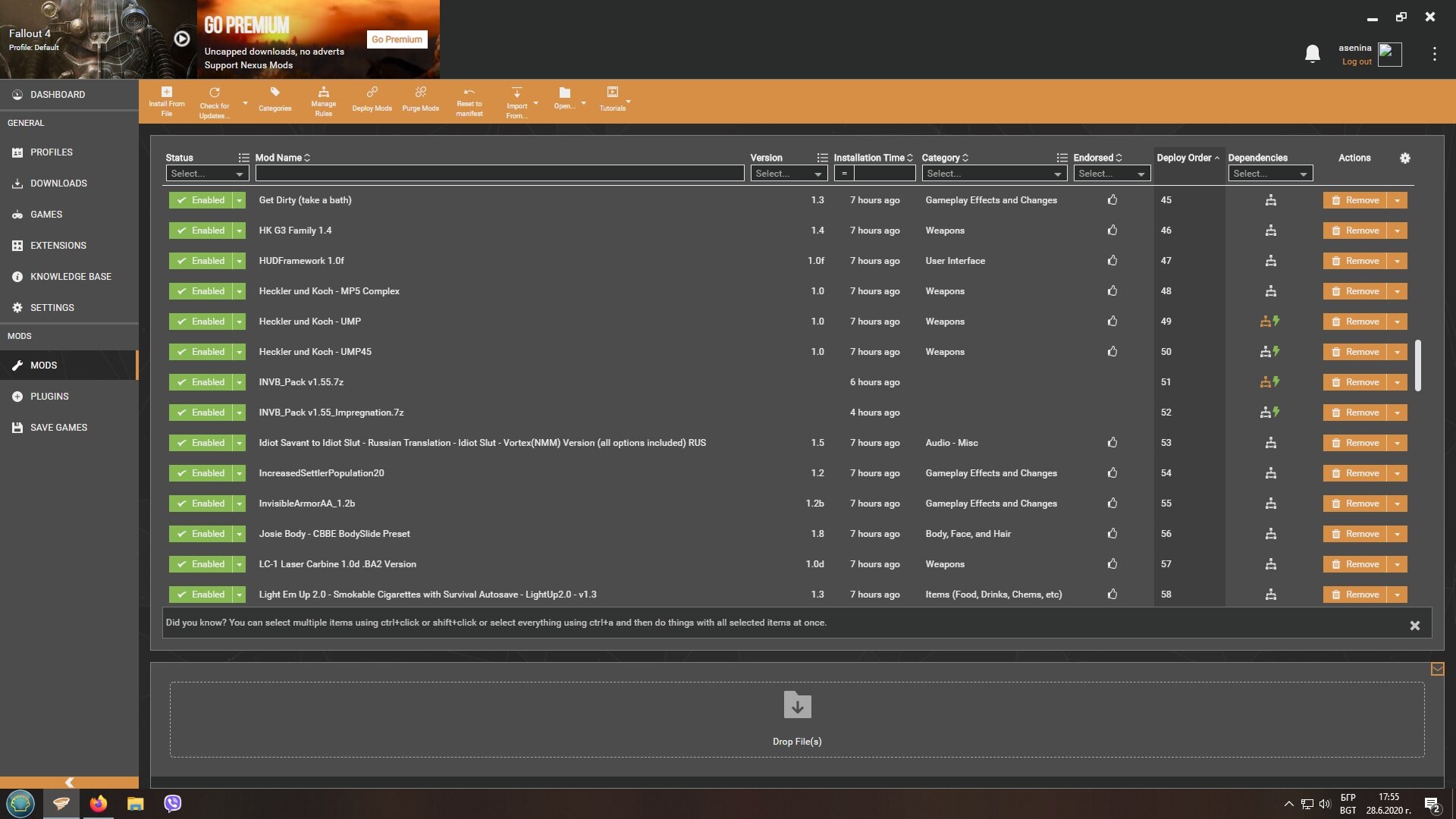This screenshot has height=819, width=1456.
Task: Toggle Enabled status of Get Dirty mod
Action: tap(200, 200)
